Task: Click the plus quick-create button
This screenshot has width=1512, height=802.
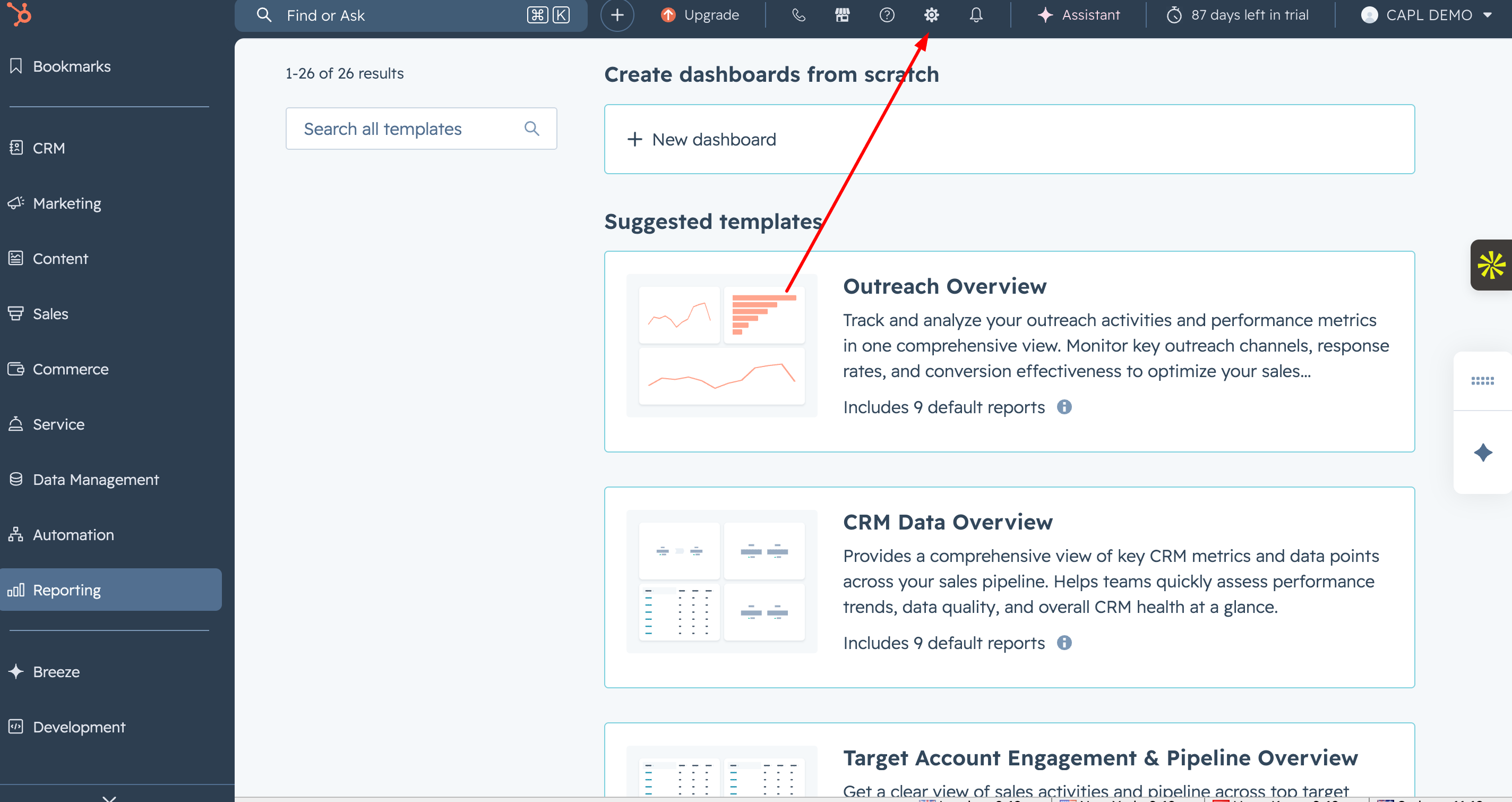Action: click(x=617, y=15)
